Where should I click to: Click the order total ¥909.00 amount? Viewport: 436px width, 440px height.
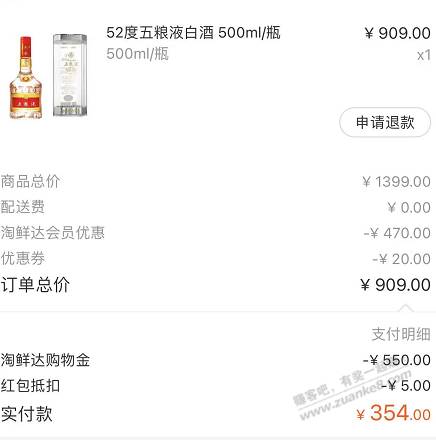coord(395,285)
